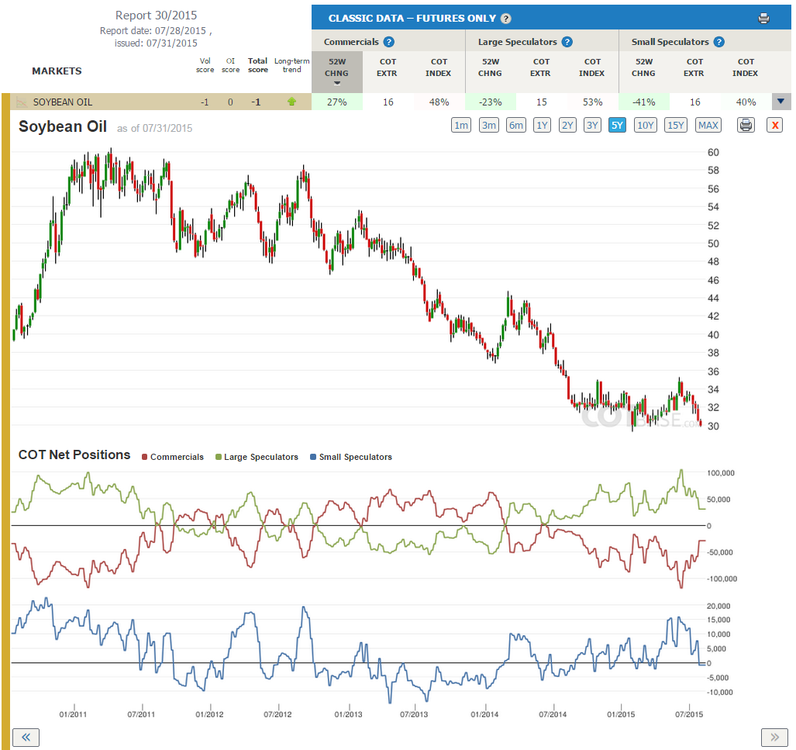Image resolution: width=796 pixels, height=750 pixels.
Task: Go to previous period with double-left arrow
Action: coord(25,737)
